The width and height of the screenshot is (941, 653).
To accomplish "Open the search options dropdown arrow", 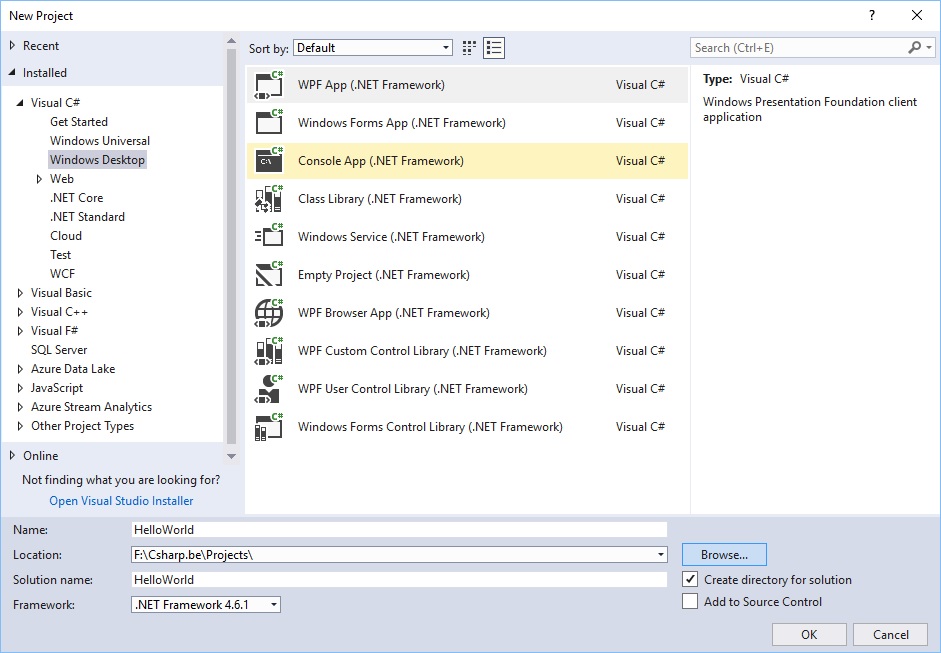I will pyautogui.click(x=929, y=47).
